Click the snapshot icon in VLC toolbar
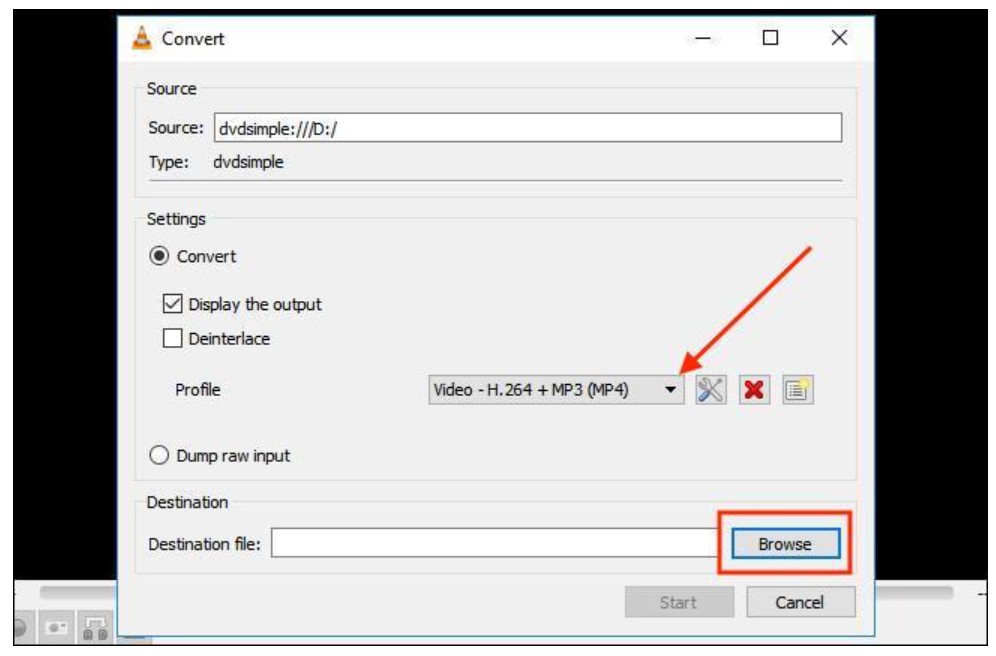996x656 pixels. pos(55,628)
